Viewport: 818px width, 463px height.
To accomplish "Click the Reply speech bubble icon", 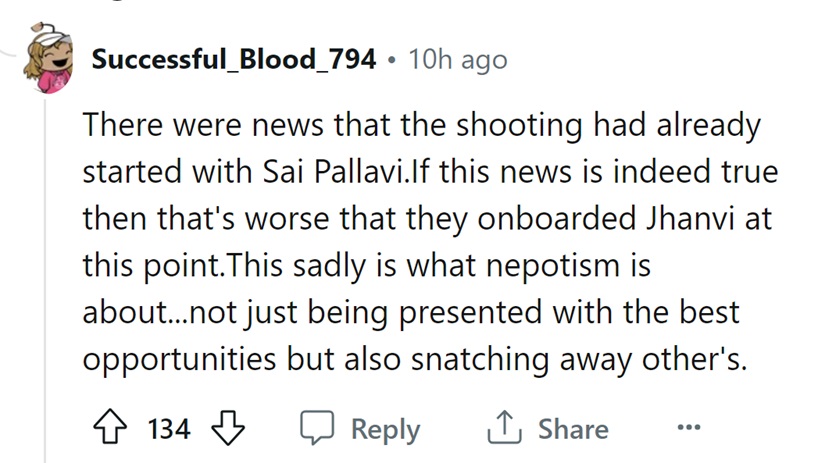I will (320, 429).
